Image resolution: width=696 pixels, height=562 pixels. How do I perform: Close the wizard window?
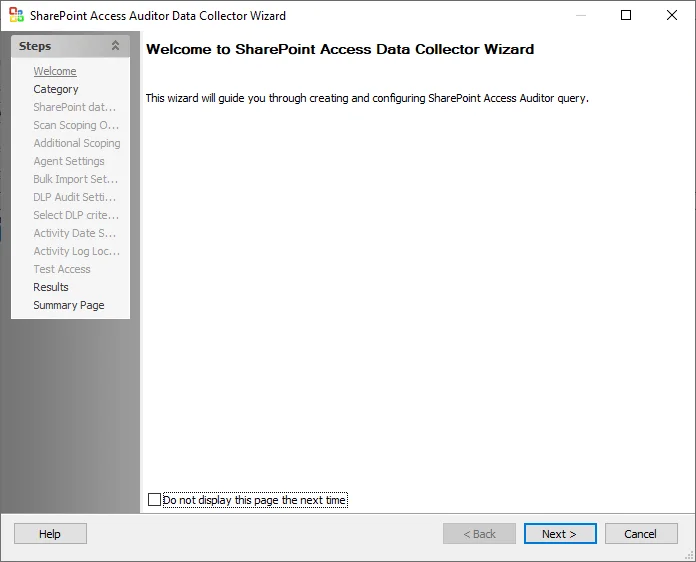[672, 15]
